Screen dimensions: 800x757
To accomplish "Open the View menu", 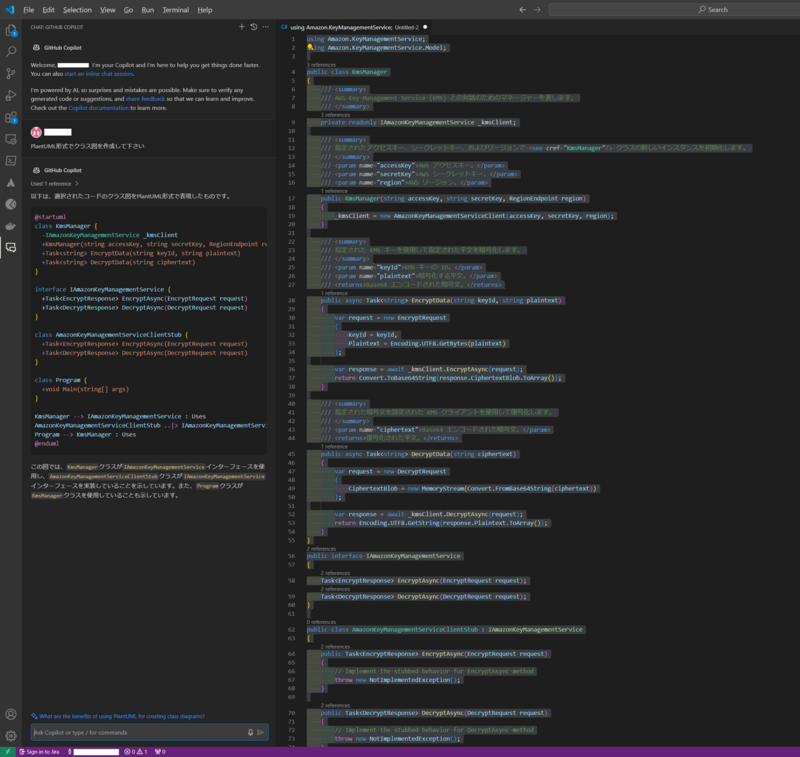I will tap(108, 10).
